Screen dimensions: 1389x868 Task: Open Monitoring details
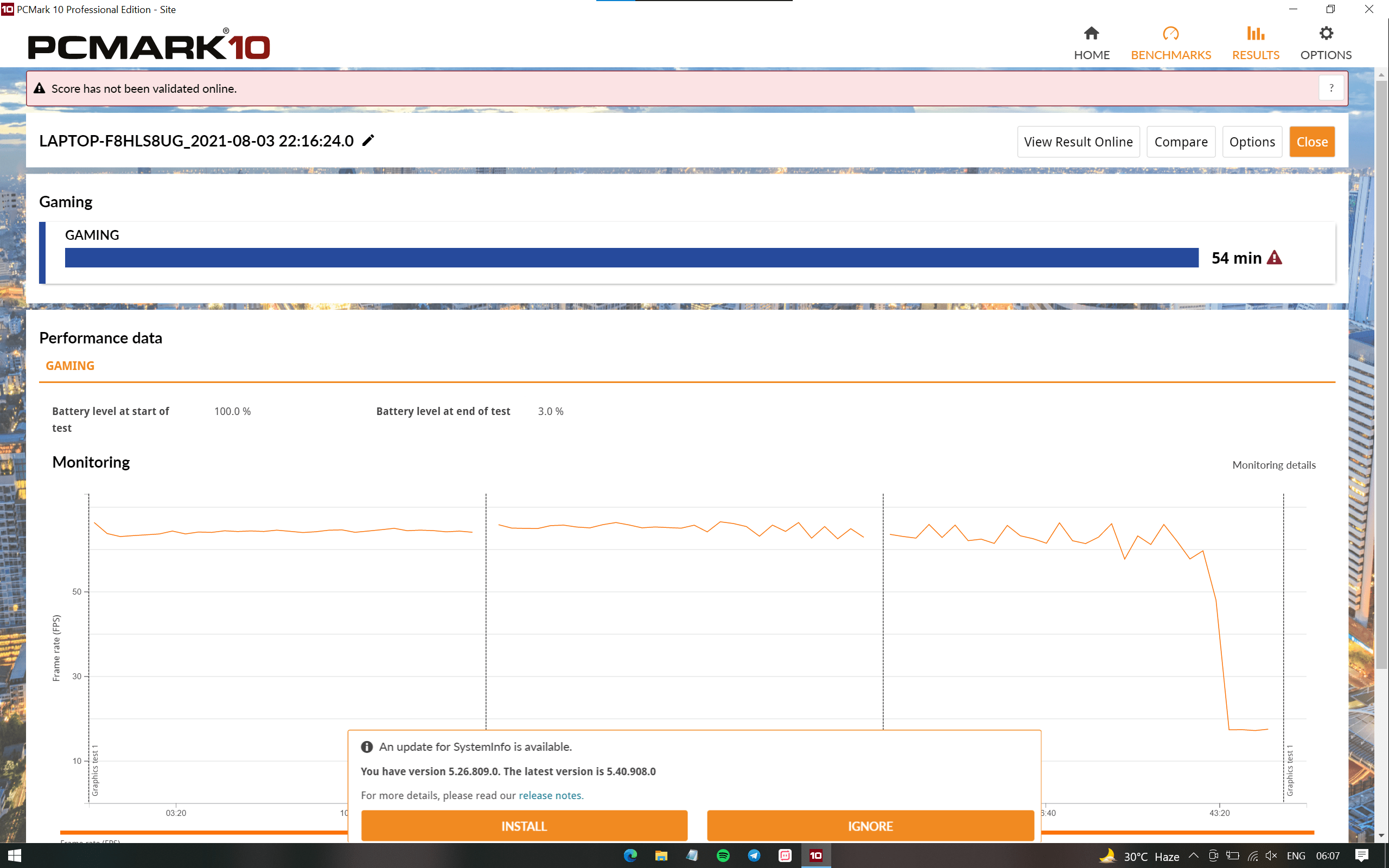point(1273,465)
